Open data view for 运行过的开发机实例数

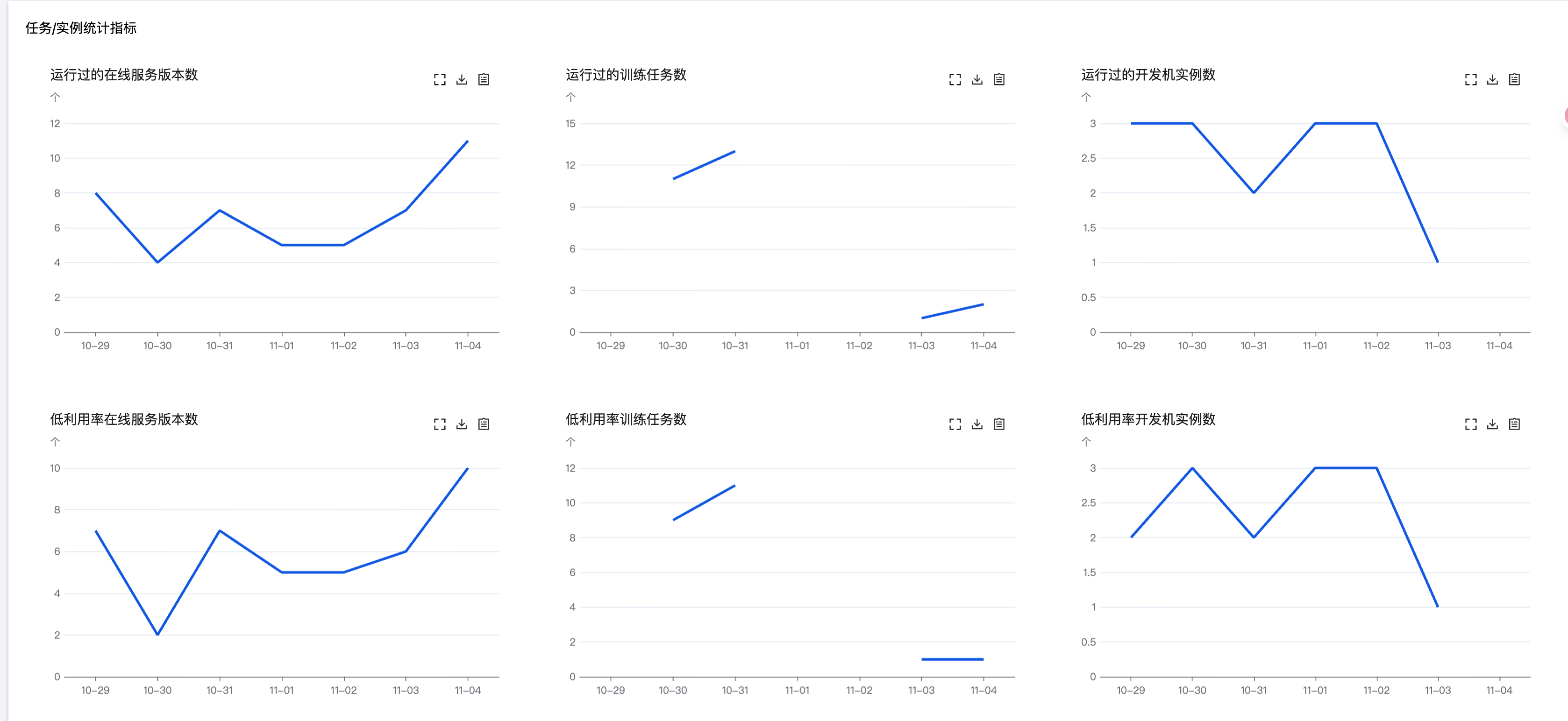(x=1514, y=80)
